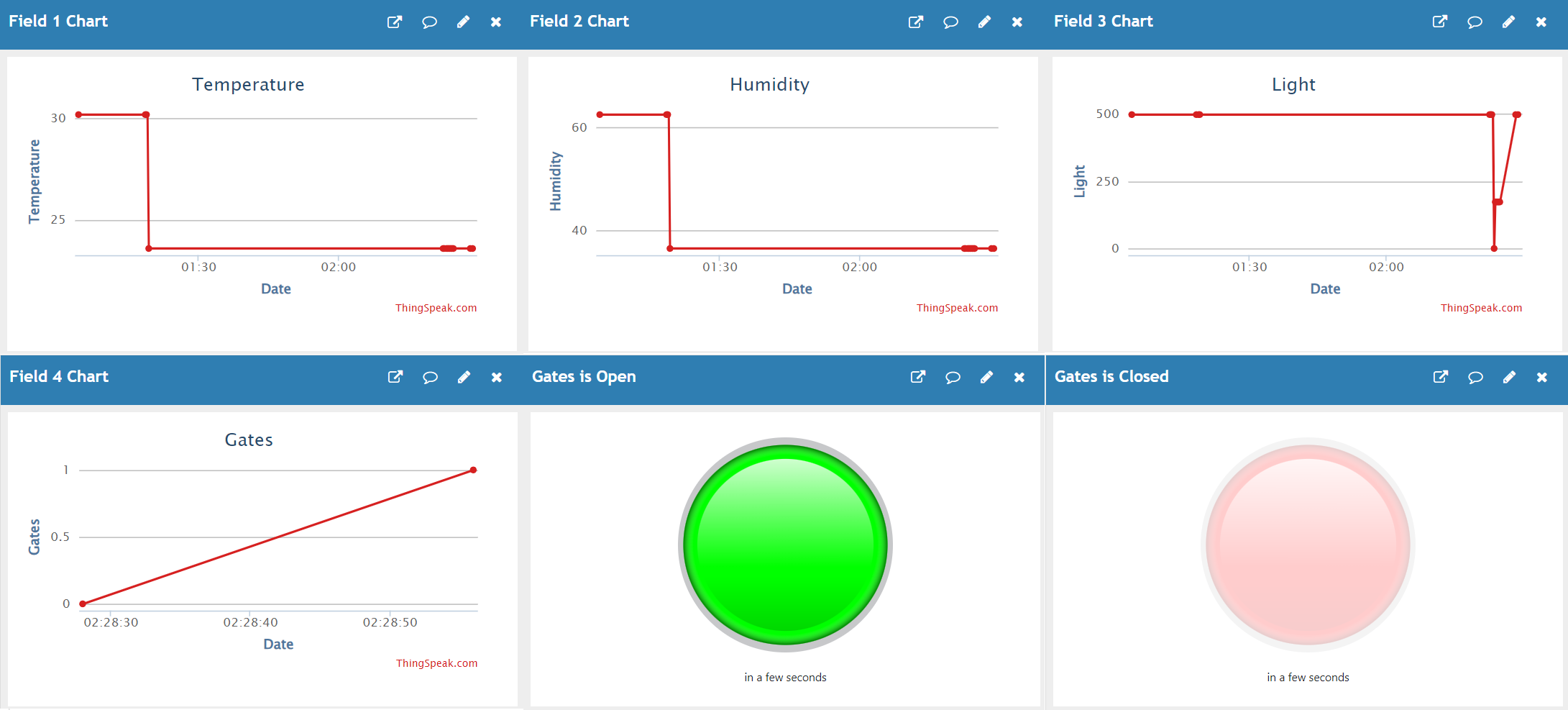Remove Field 1 Chart with X icon
The width and height of the screenshot is (1568, 710).
(496, 22)
